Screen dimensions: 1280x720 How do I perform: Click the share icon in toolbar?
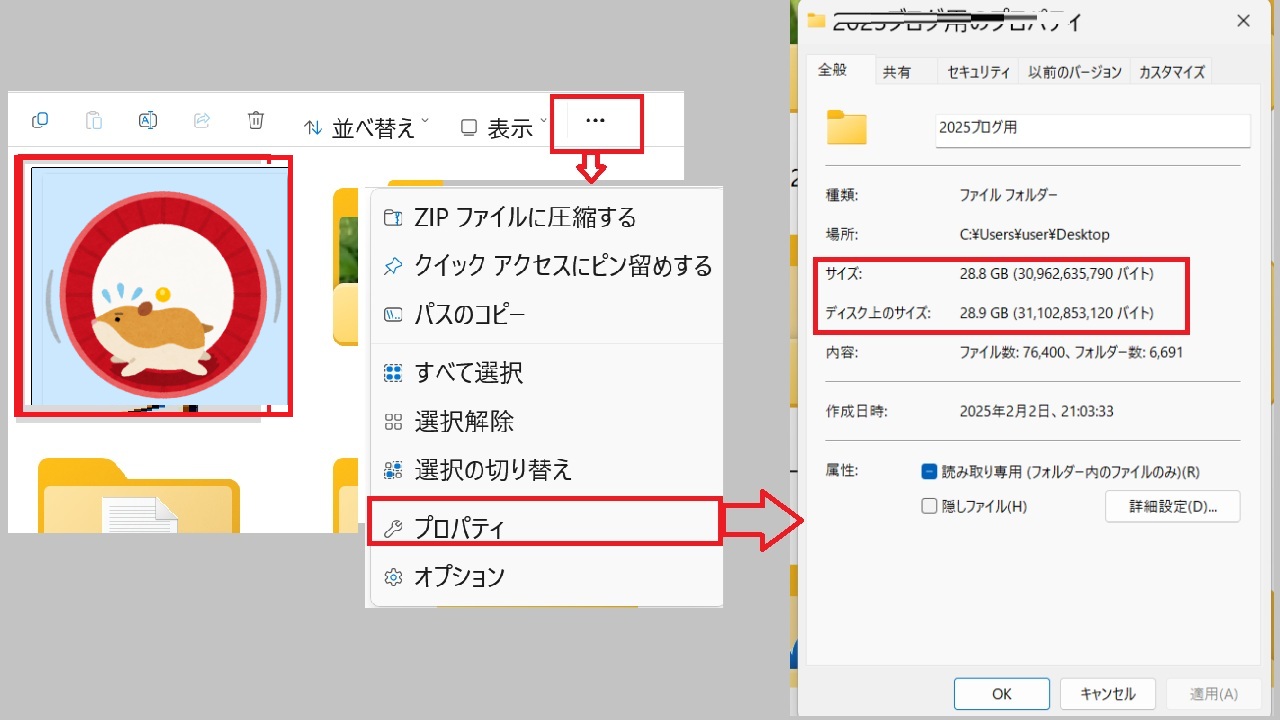[x=201, y=121]
